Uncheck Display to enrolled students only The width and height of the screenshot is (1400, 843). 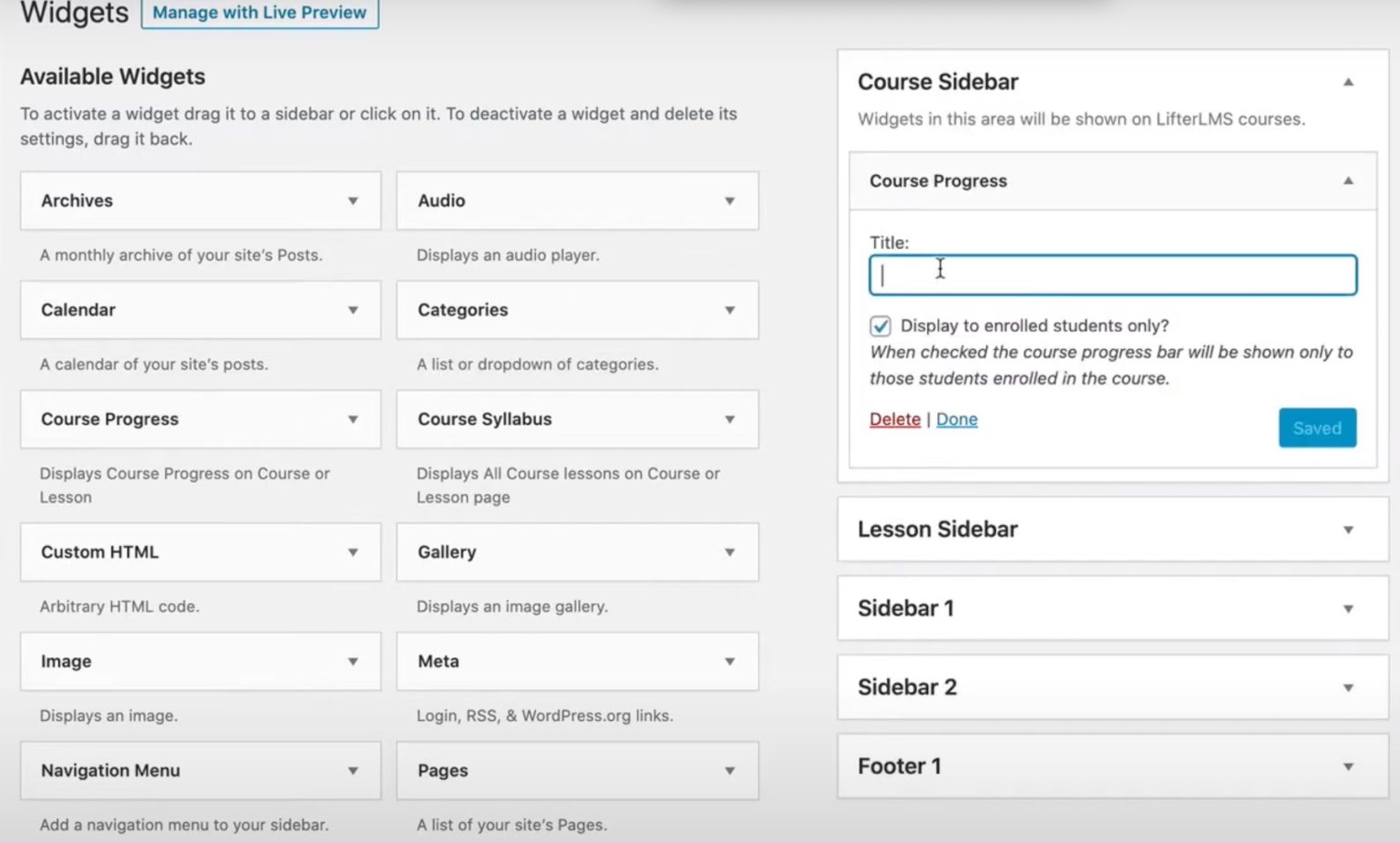pos(880,325)
